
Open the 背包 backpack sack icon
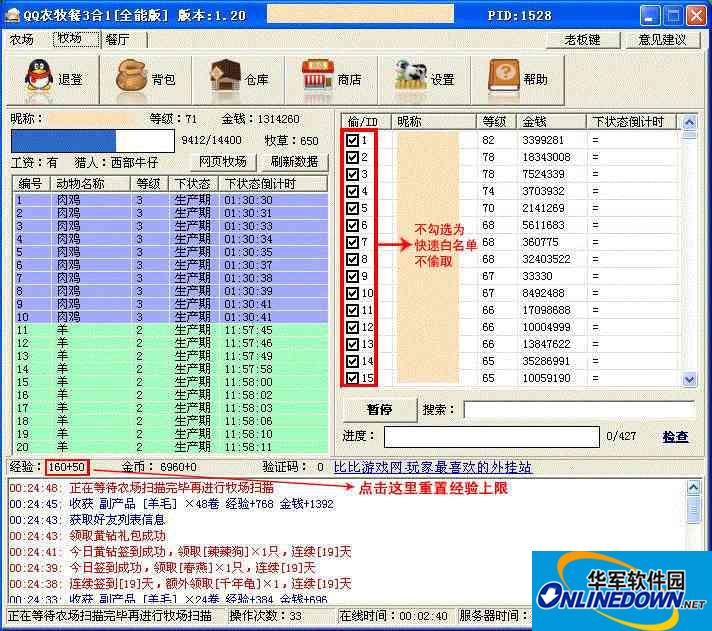(131, 76)
